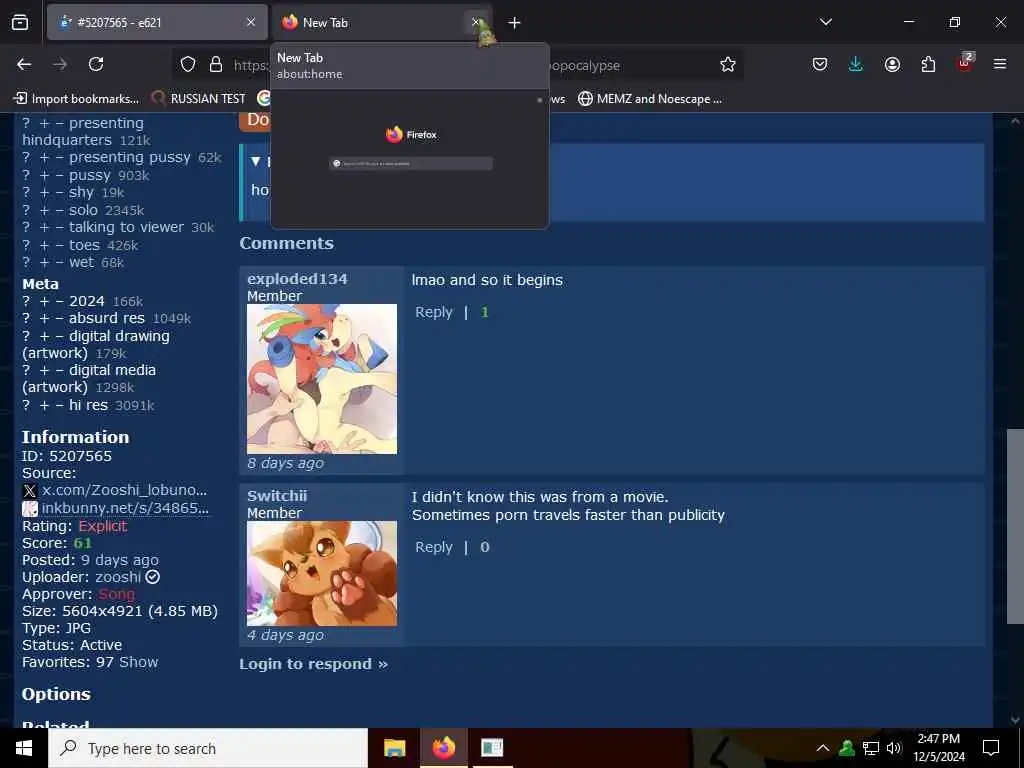Open the Firefox application menu

pyautogui.click(x=1000, y=64)
